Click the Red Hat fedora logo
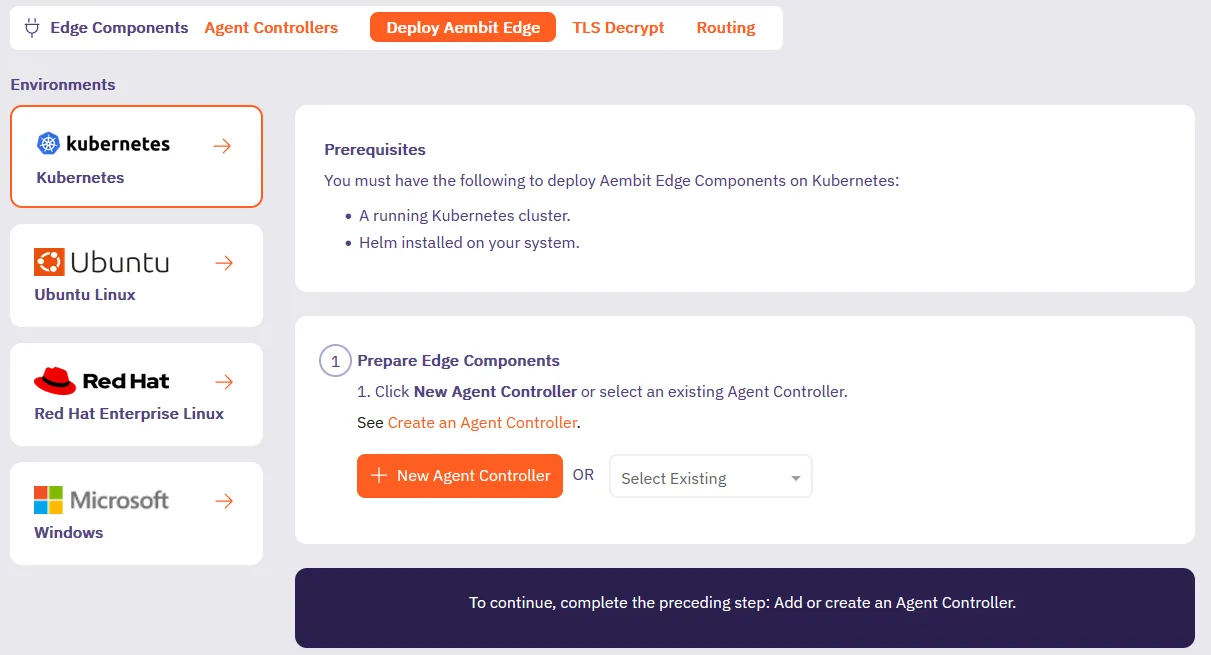Image resolution: width=1211 pixels, height=655 pixels. tap(55, 381)
